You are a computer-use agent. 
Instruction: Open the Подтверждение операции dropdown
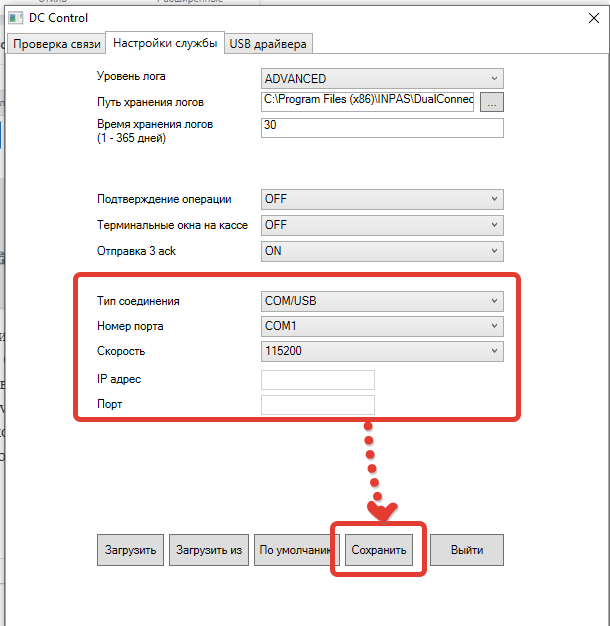(x=381, y=199)
